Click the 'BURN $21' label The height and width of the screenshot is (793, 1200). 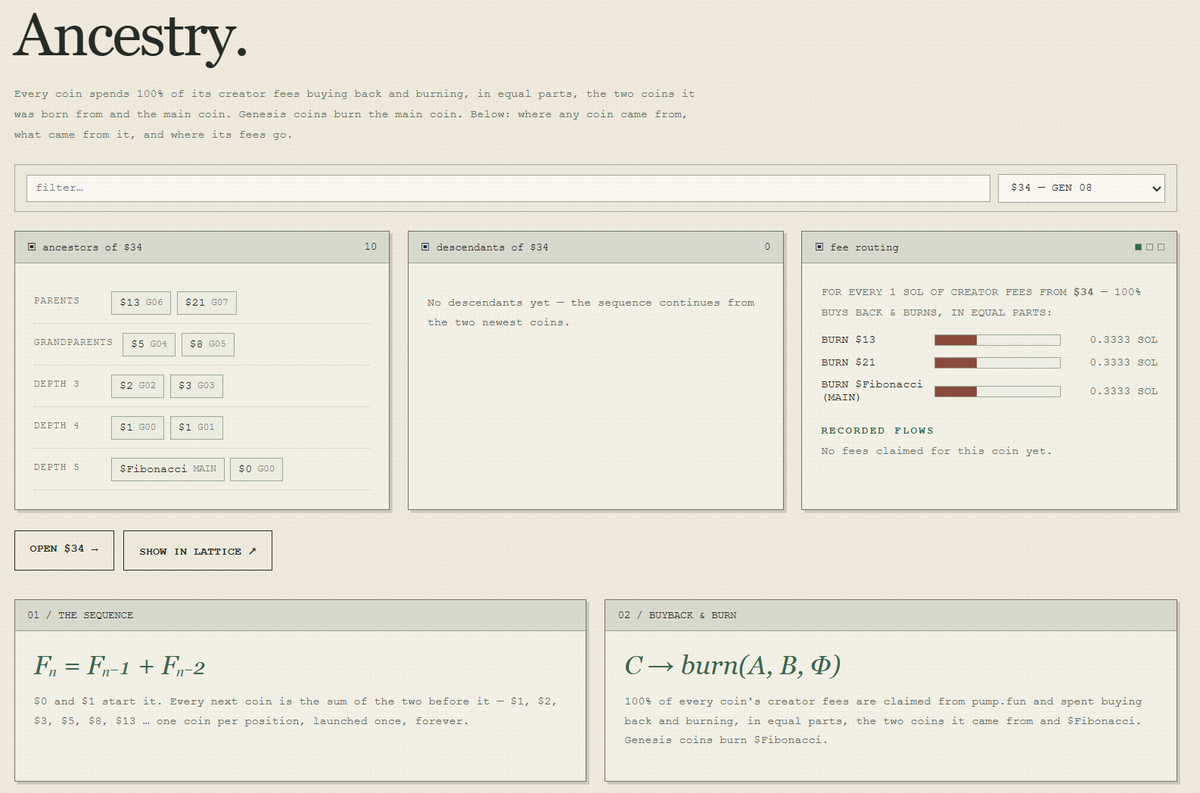click(x=848, y=362)
